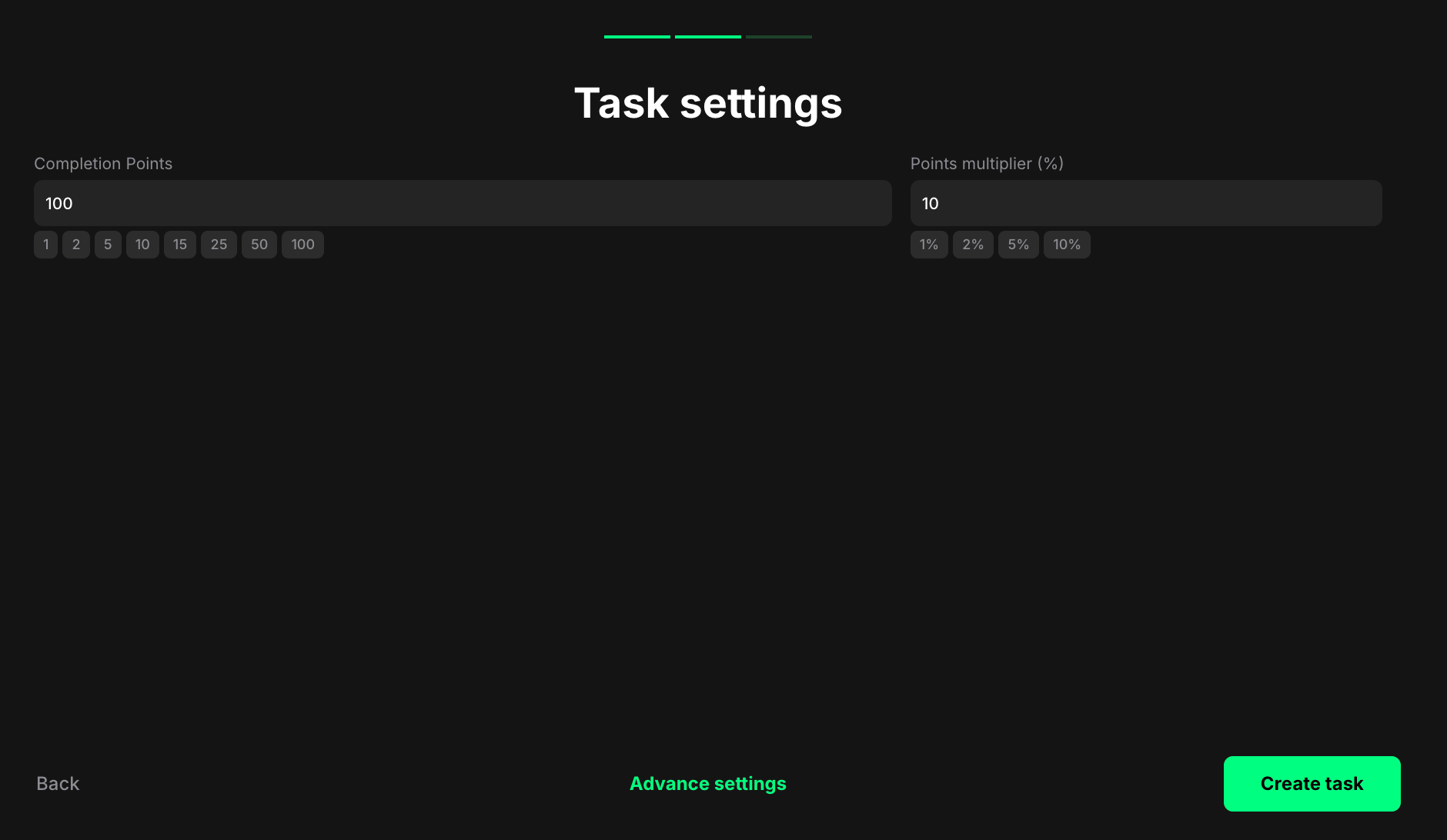Viewport: 1447px width, 840px height.
Task: Set completion points to 50 preset
Action: click(x=259, y=245)
